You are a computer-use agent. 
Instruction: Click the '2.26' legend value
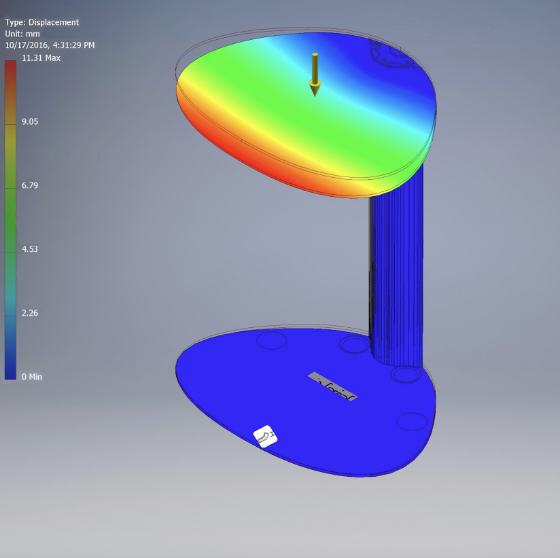click(x=30, y=313)
